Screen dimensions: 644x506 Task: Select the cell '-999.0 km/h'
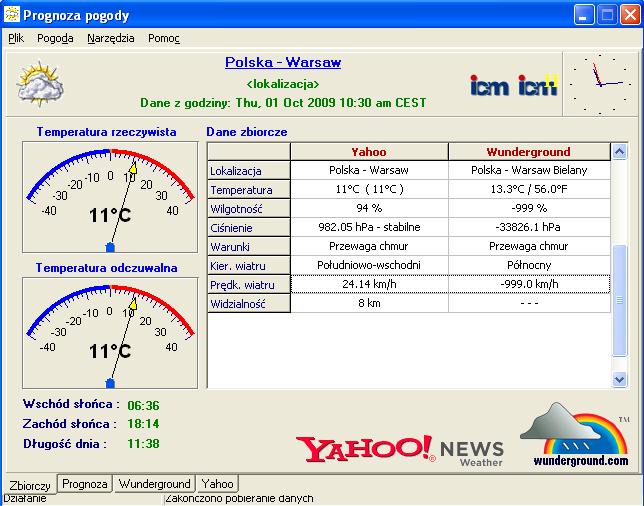[x=529, y=284]
